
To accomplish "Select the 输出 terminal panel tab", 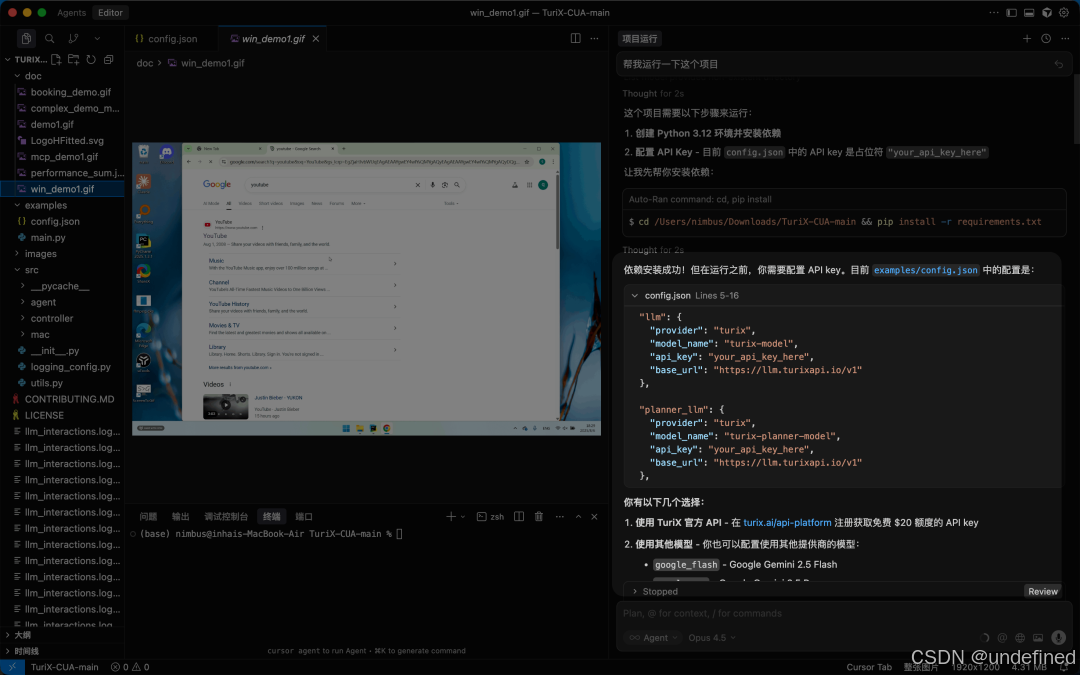I will [180, 516].
